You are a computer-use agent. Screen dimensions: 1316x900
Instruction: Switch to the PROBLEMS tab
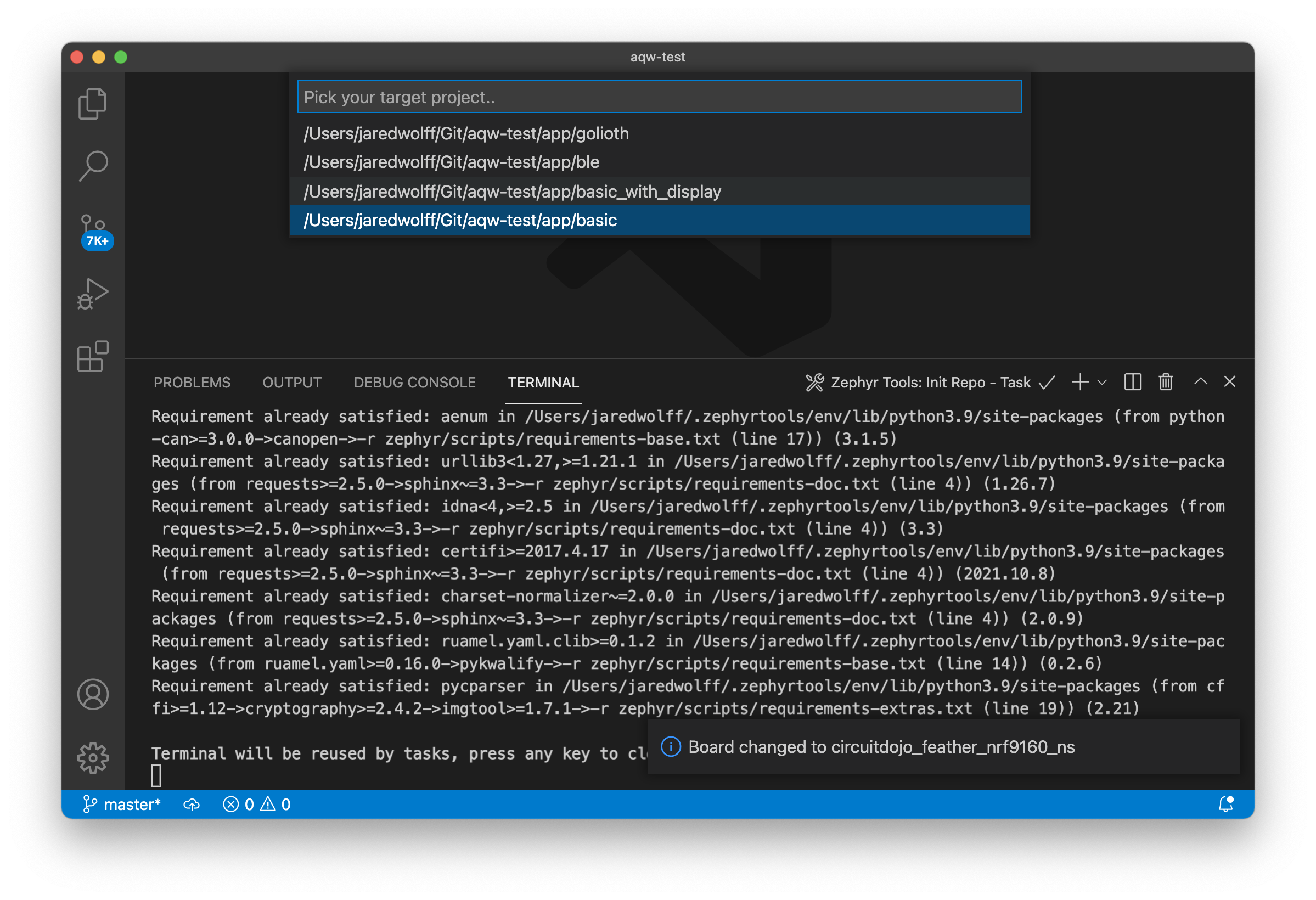click(x=192, y=383)
